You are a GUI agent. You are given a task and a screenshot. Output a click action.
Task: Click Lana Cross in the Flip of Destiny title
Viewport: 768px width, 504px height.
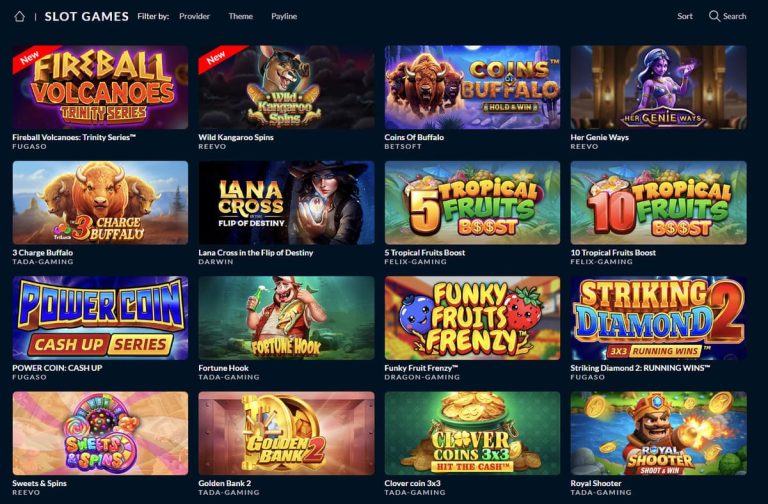point(256,253)
